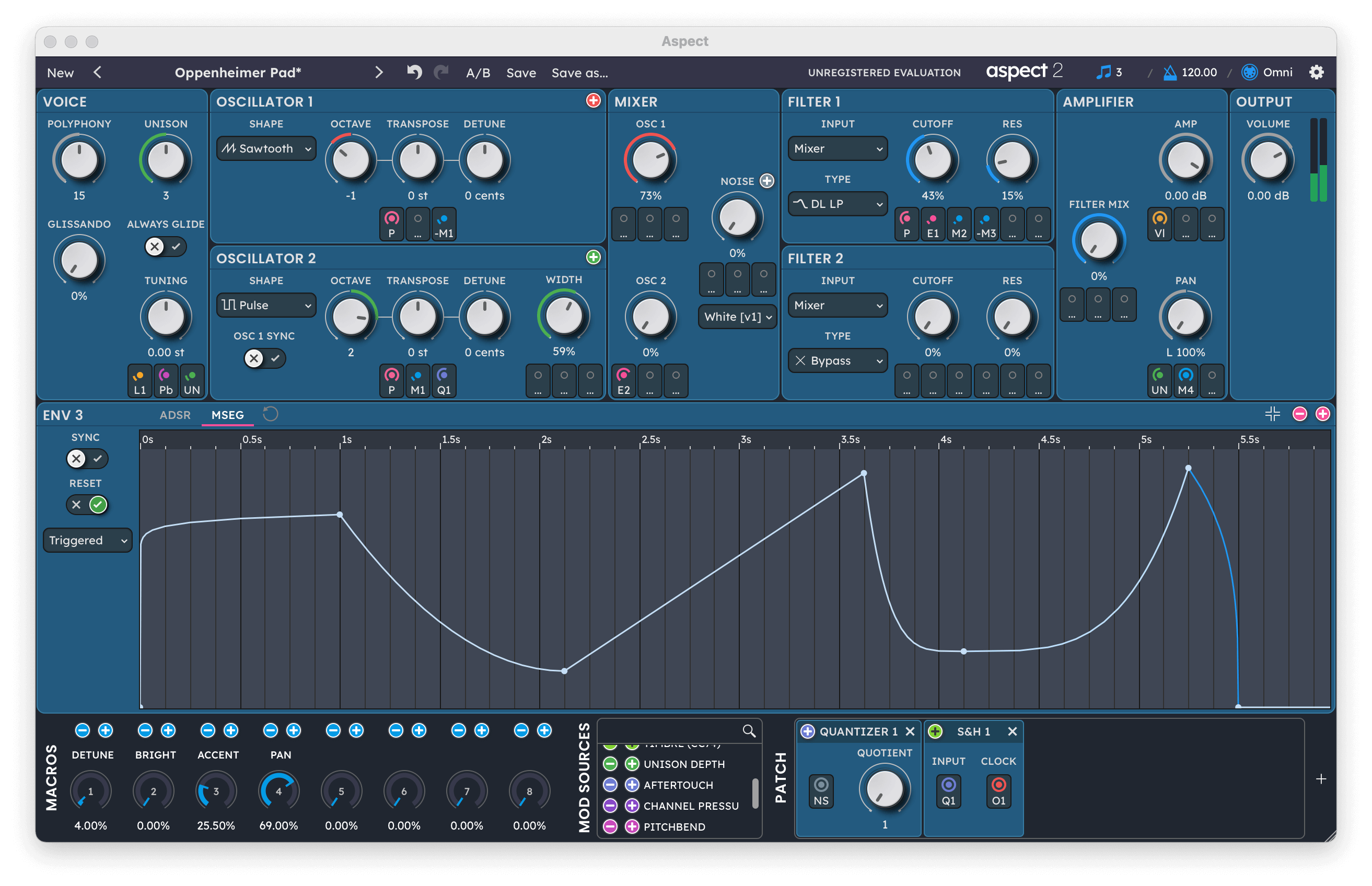Click the Q1 input jack on S&H 1
This screenshot has width=1372, height=886.
948,791
